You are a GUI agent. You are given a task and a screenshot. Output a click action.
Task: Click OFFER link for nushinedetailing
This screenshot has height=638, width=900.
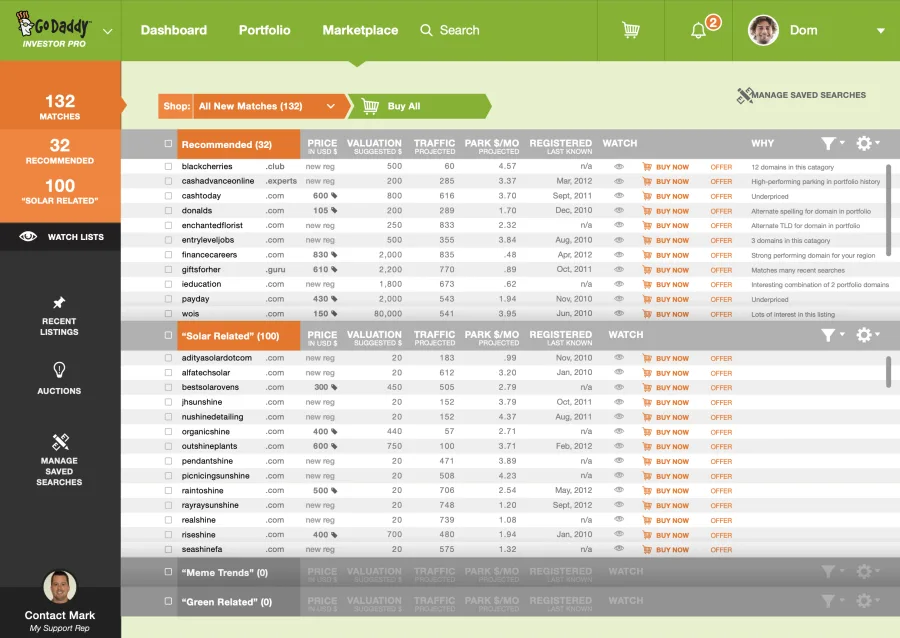tap(721, 417)
